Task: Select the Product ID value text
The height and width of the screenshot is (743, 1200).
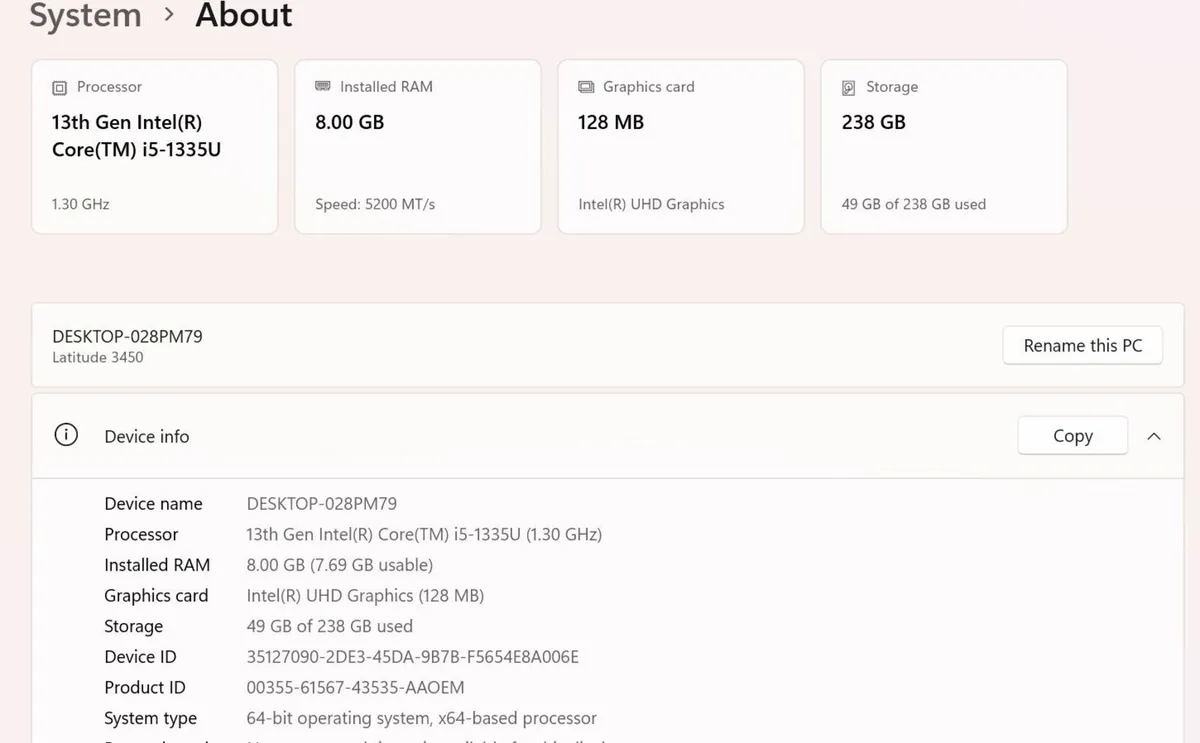Action: [355, 687]
